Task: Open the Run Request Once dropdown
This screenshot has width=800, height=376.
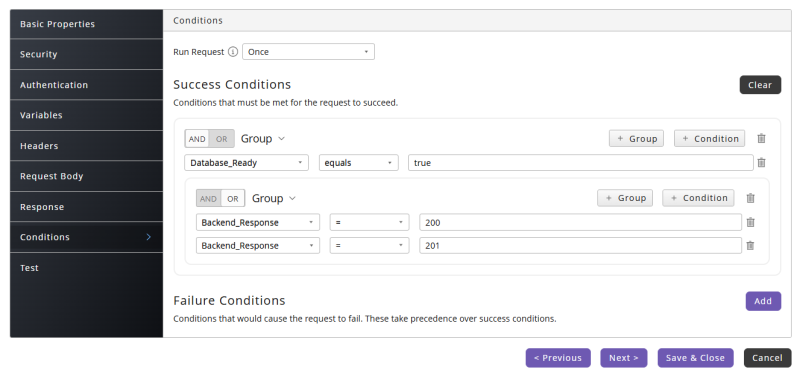Action: click(308, 52)
